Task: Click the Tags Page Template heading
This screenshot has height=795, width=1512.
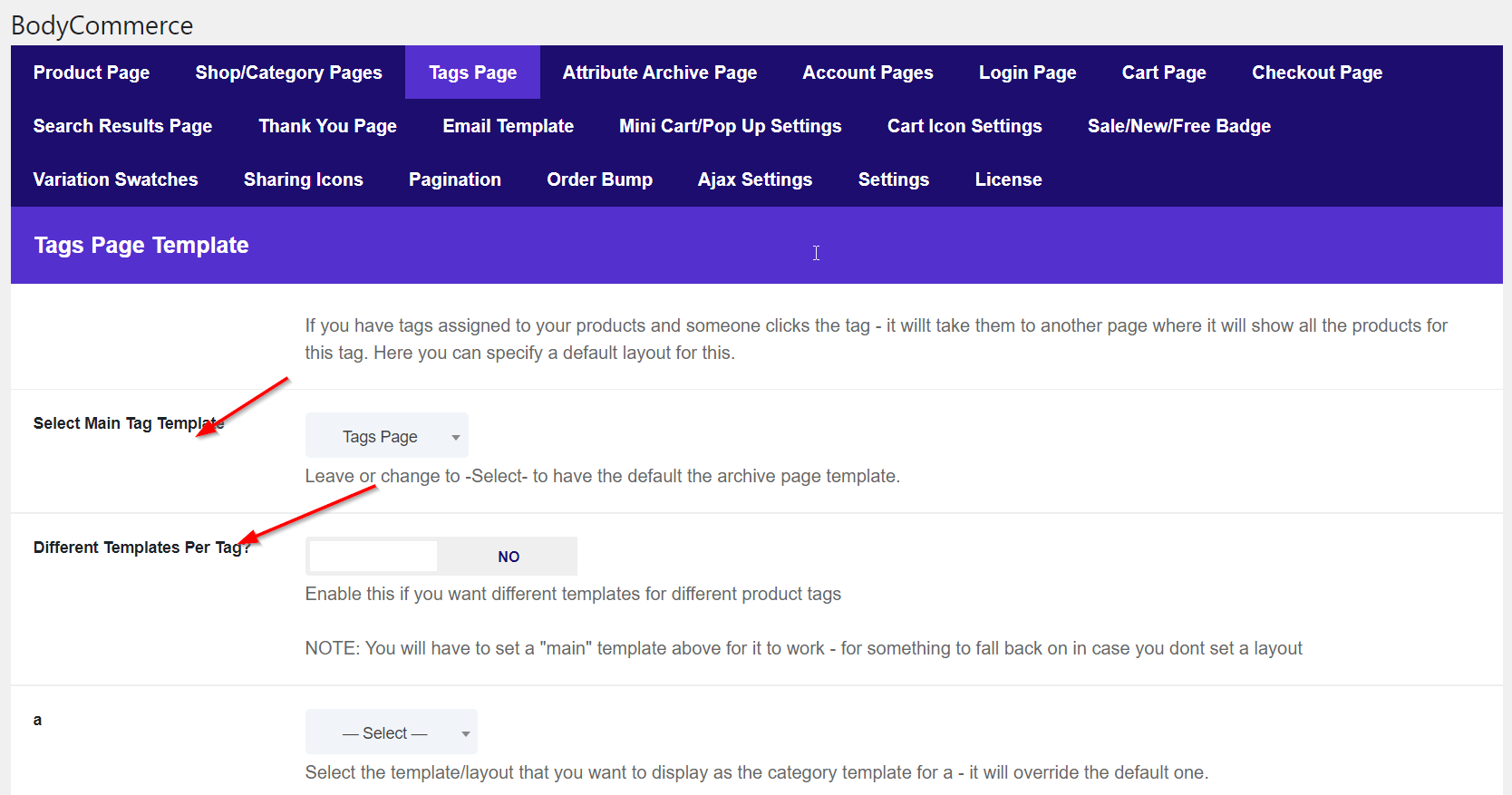Action: pyautogui.click(x=141, y=246)
